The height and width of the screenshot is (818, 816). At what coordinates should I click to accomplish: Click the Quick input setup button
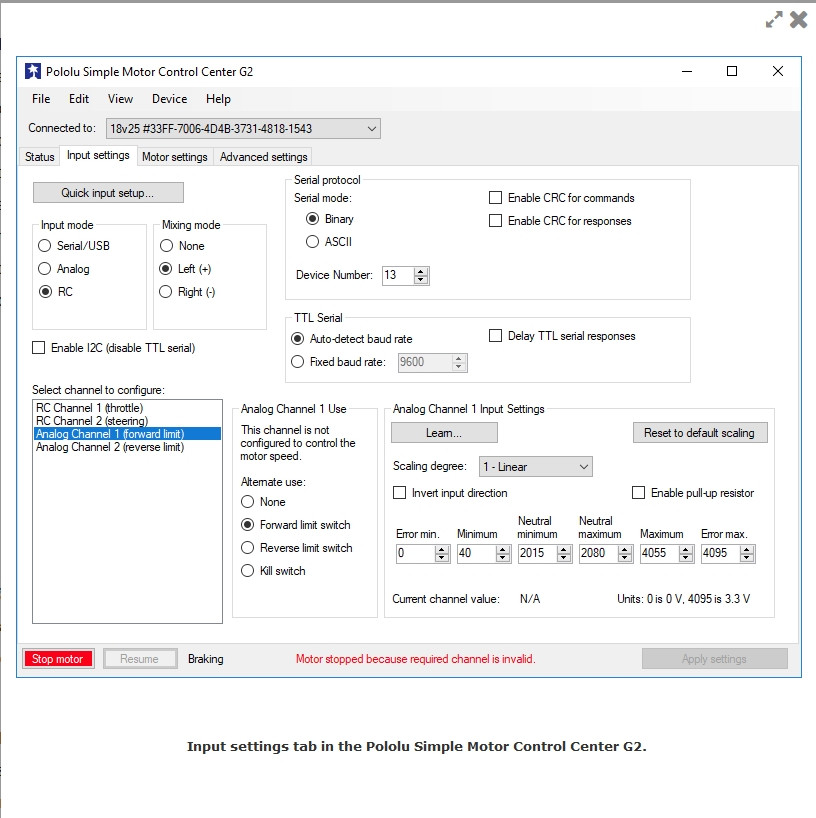pos(108,192)
